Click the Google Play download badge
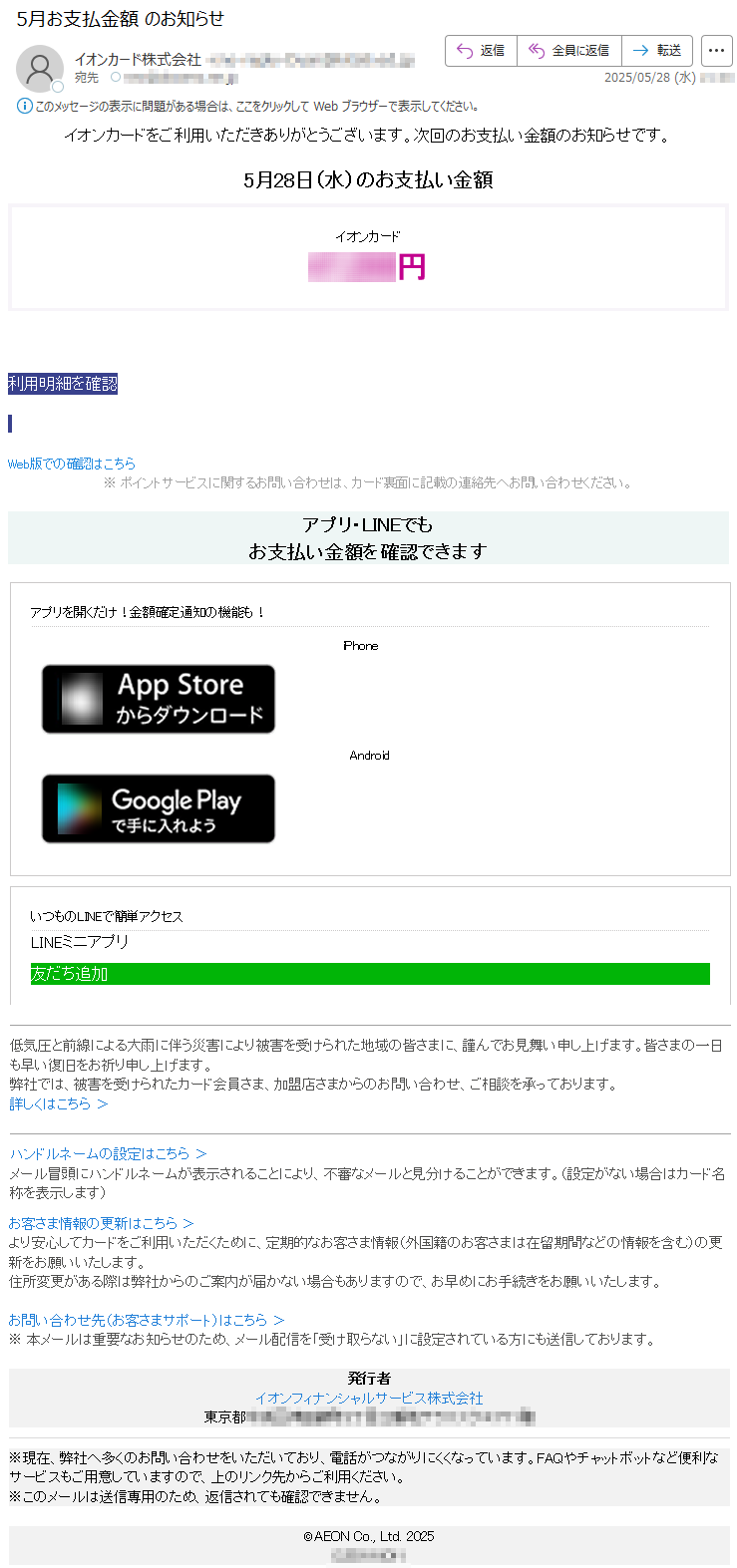 159,809
